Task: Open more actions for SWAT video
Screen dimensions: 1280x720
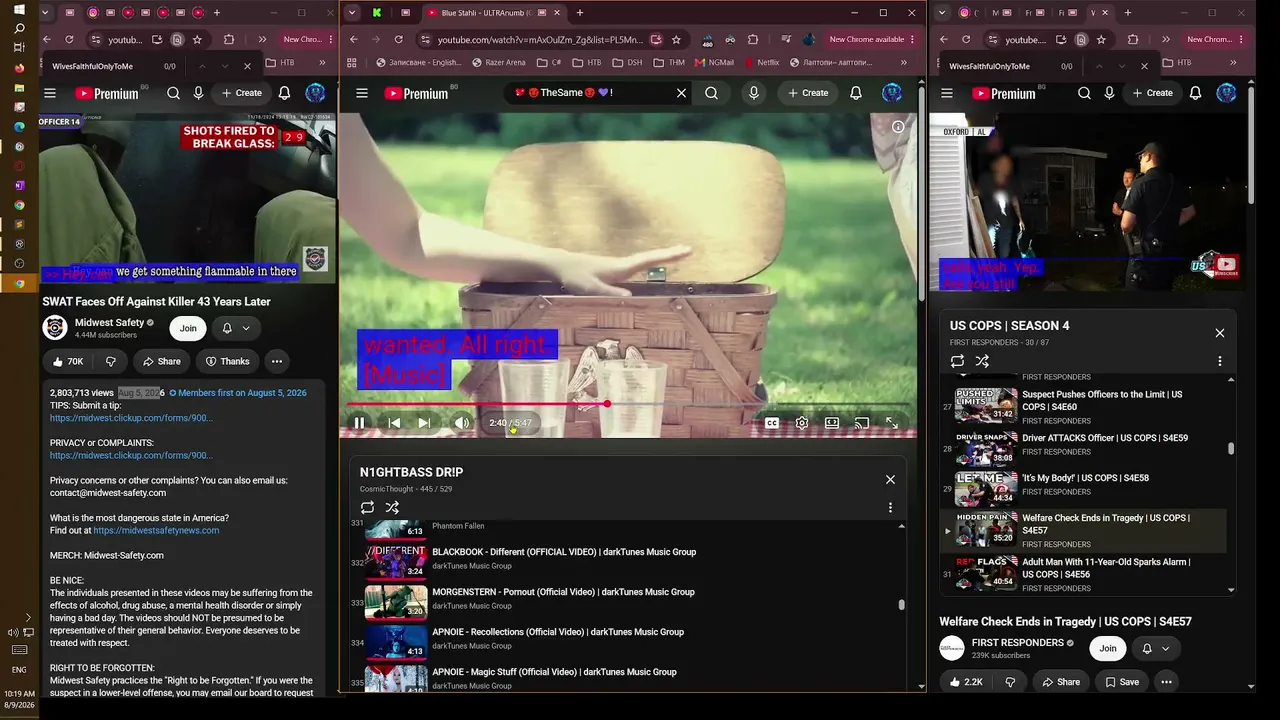Action: pos(277,361)
